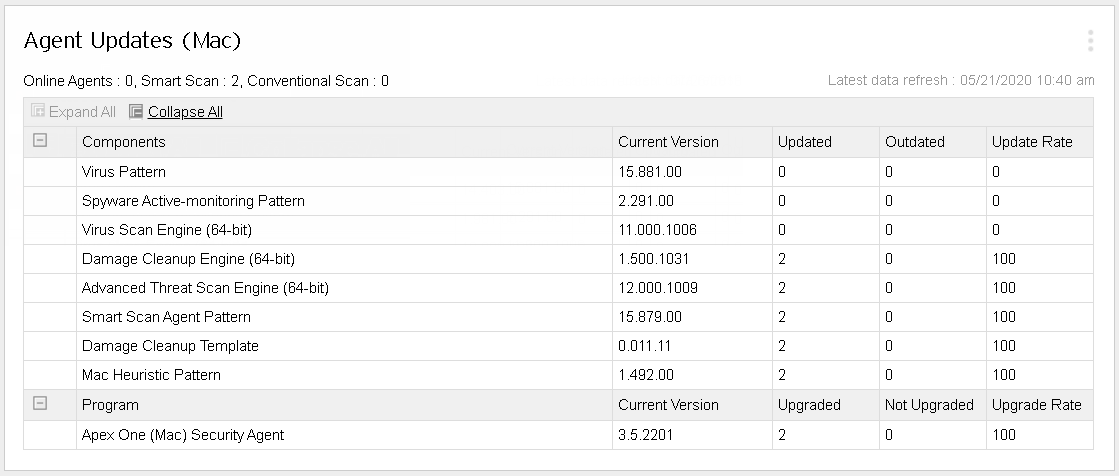The height and width of the screenshot is (476, 1119).
Task: Click the Agent Updates (Mac) widget title
Action: point(132,41)
